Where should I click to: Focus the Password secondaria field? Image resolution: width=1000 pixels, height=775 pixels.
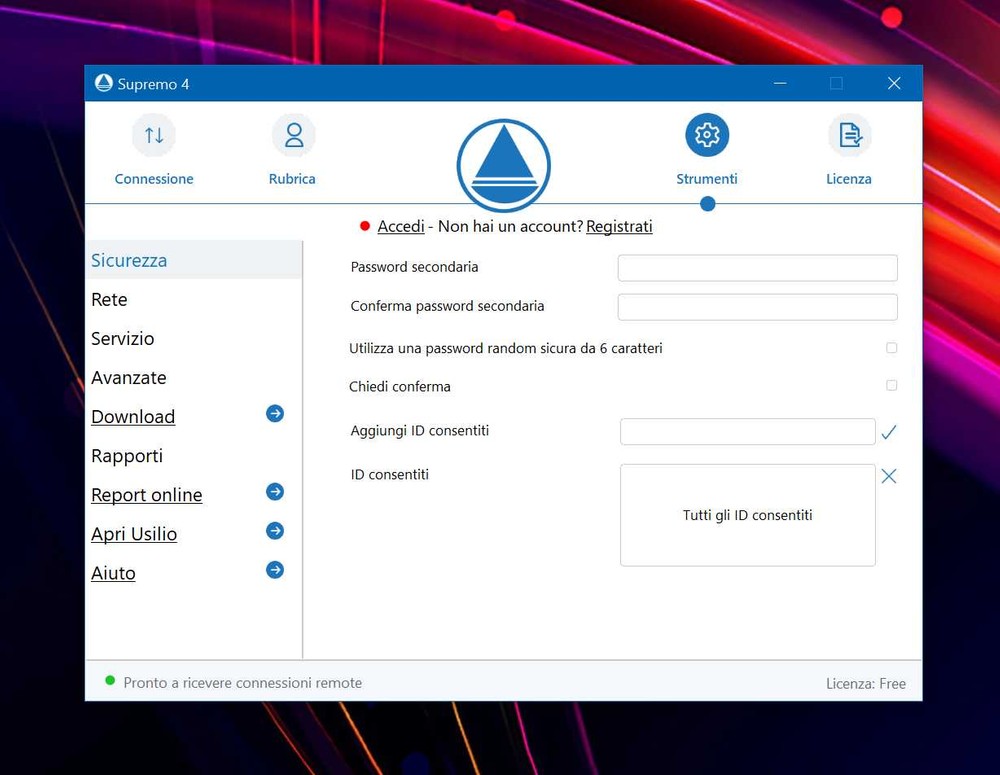(x=758, y=268)
